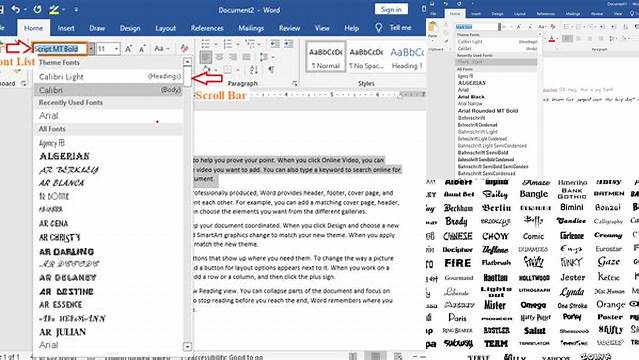The image size is (639, 360).
Task: Open the Customize Quick Access Toolbar arrow
Action: [76, 9]
